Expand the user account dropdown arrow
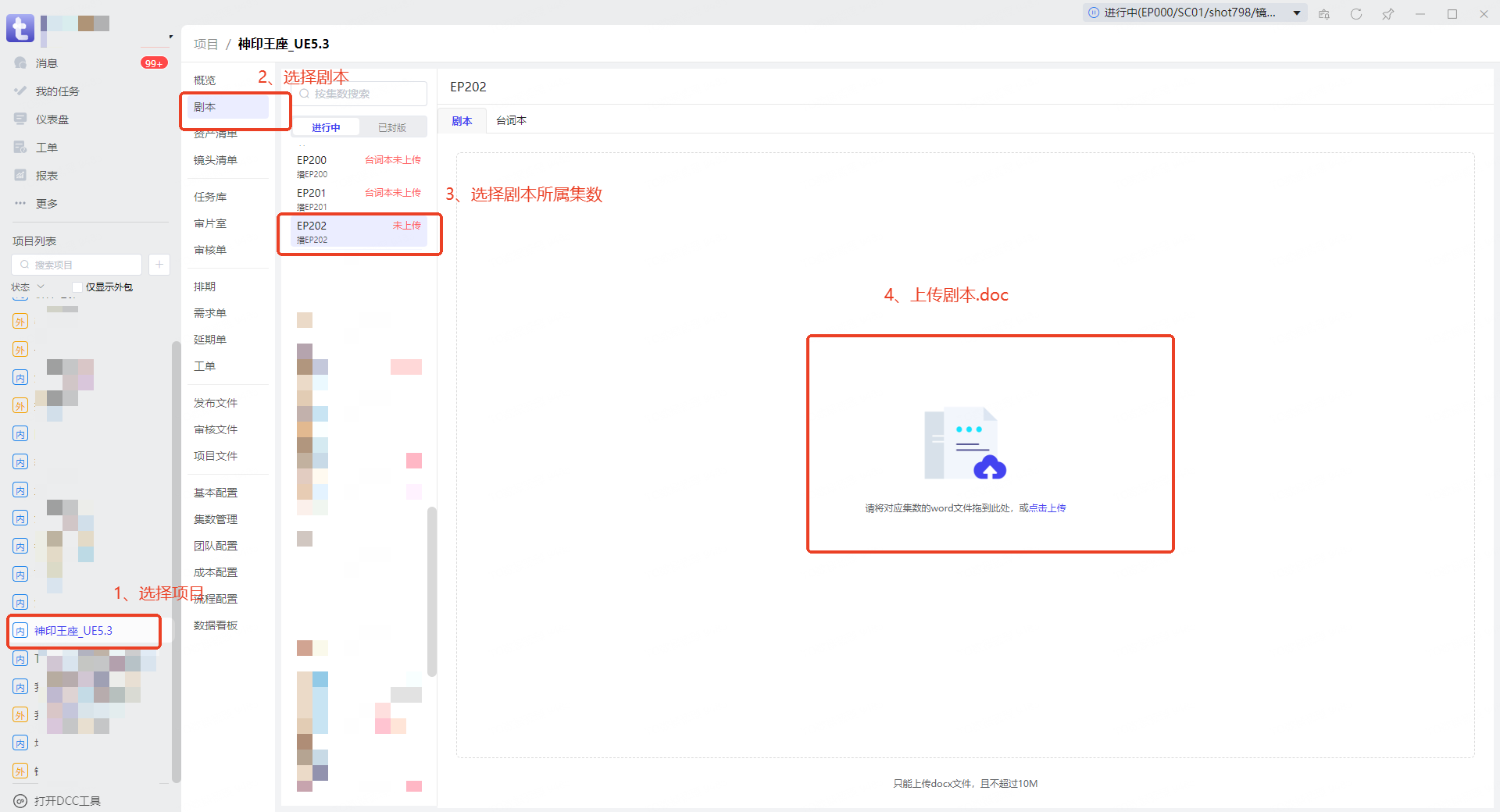Image resolution: width=1500 pixels, height=812 pixels. [x=171, y=37]
